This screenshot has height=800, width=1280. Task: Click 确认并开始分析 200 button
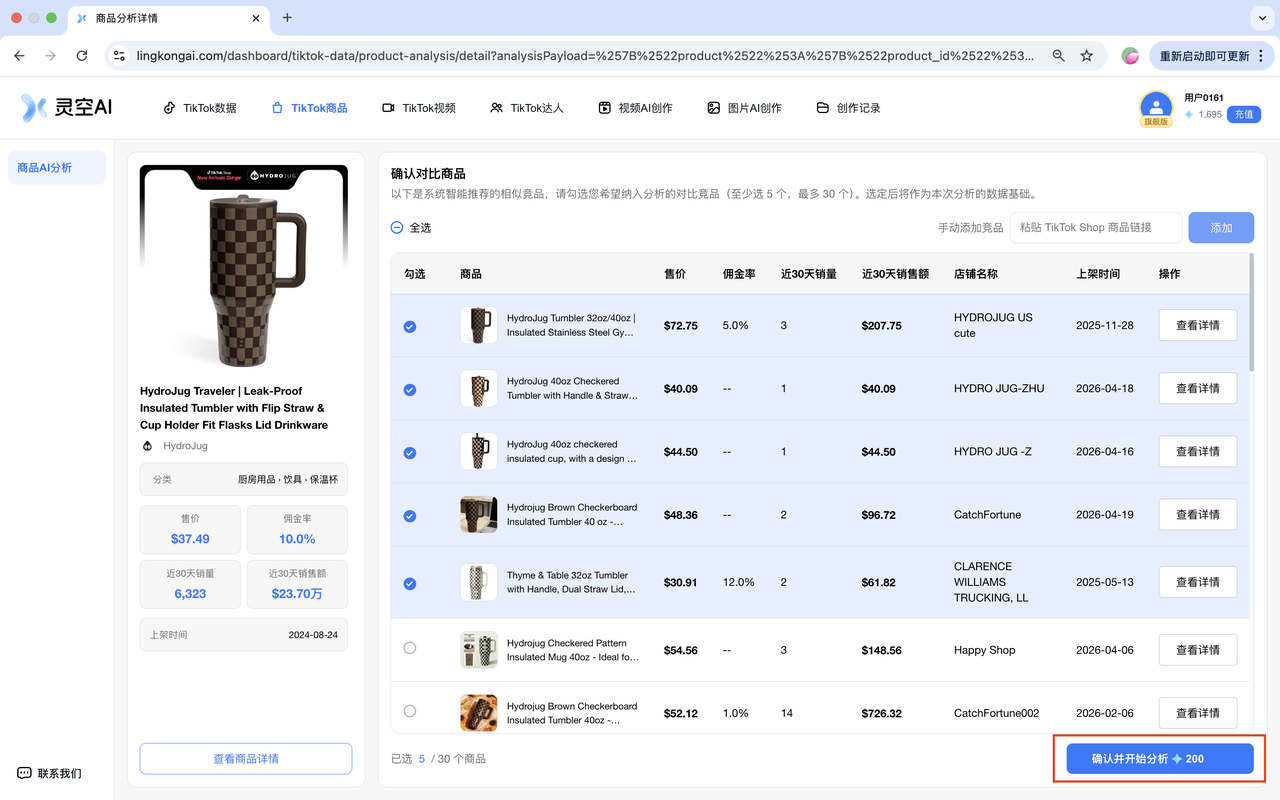click(x=1160, y=759)
